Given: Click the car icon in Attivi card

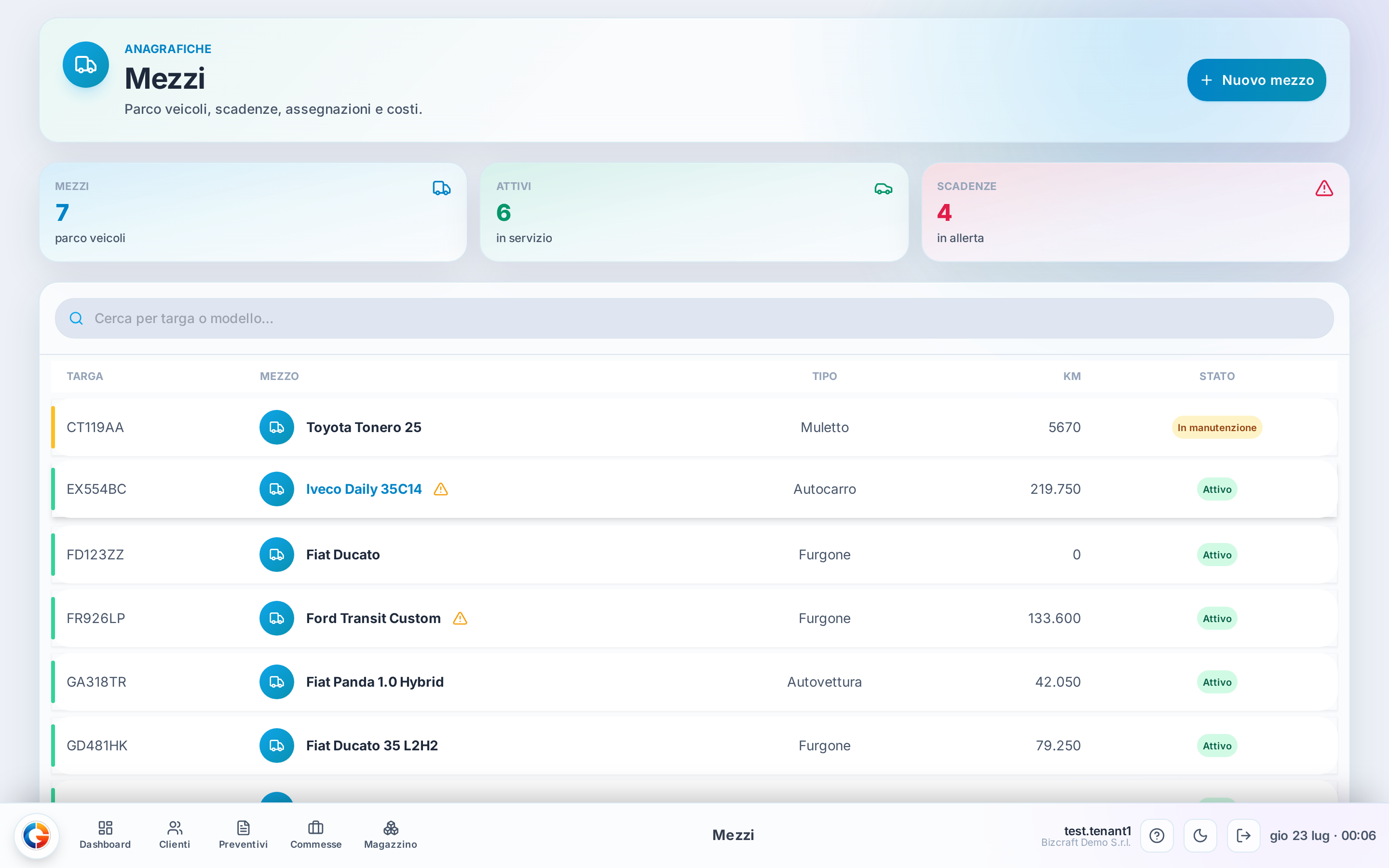Looking at the screenshot, I should point(884,189).
